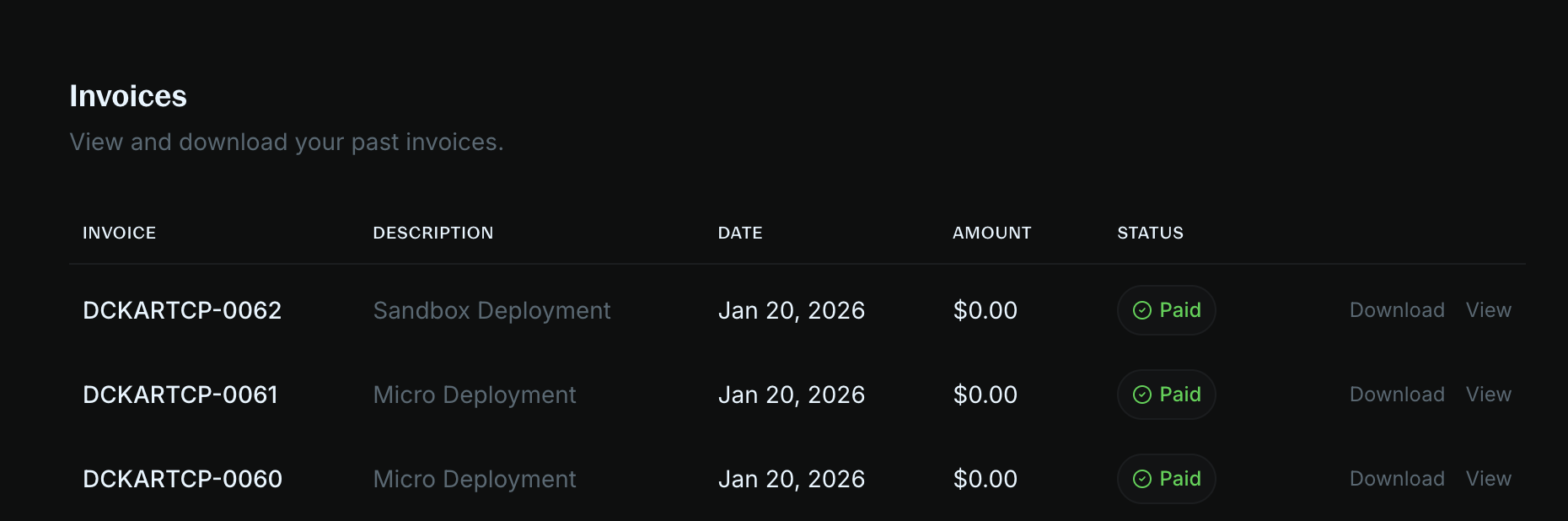1568x521 pixels.
Task: Sort by the AMOUNT column header
Action: (x=991, y=233)
